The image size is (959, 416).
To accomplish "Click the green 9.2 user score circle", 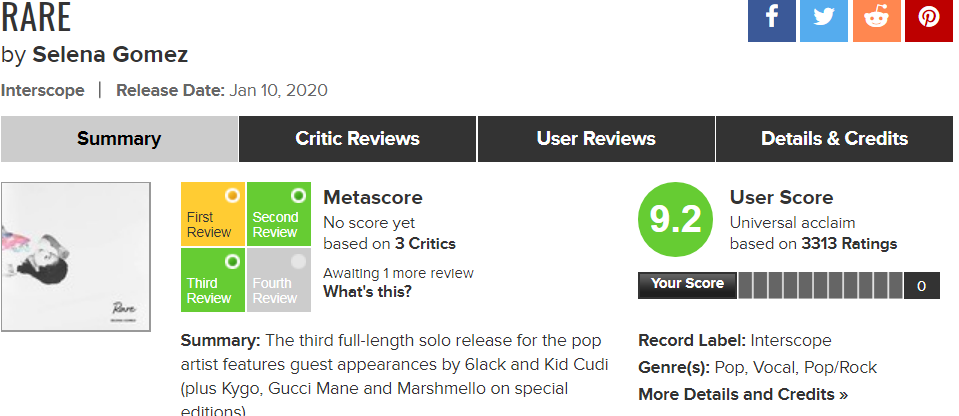I will coord(676,220).
